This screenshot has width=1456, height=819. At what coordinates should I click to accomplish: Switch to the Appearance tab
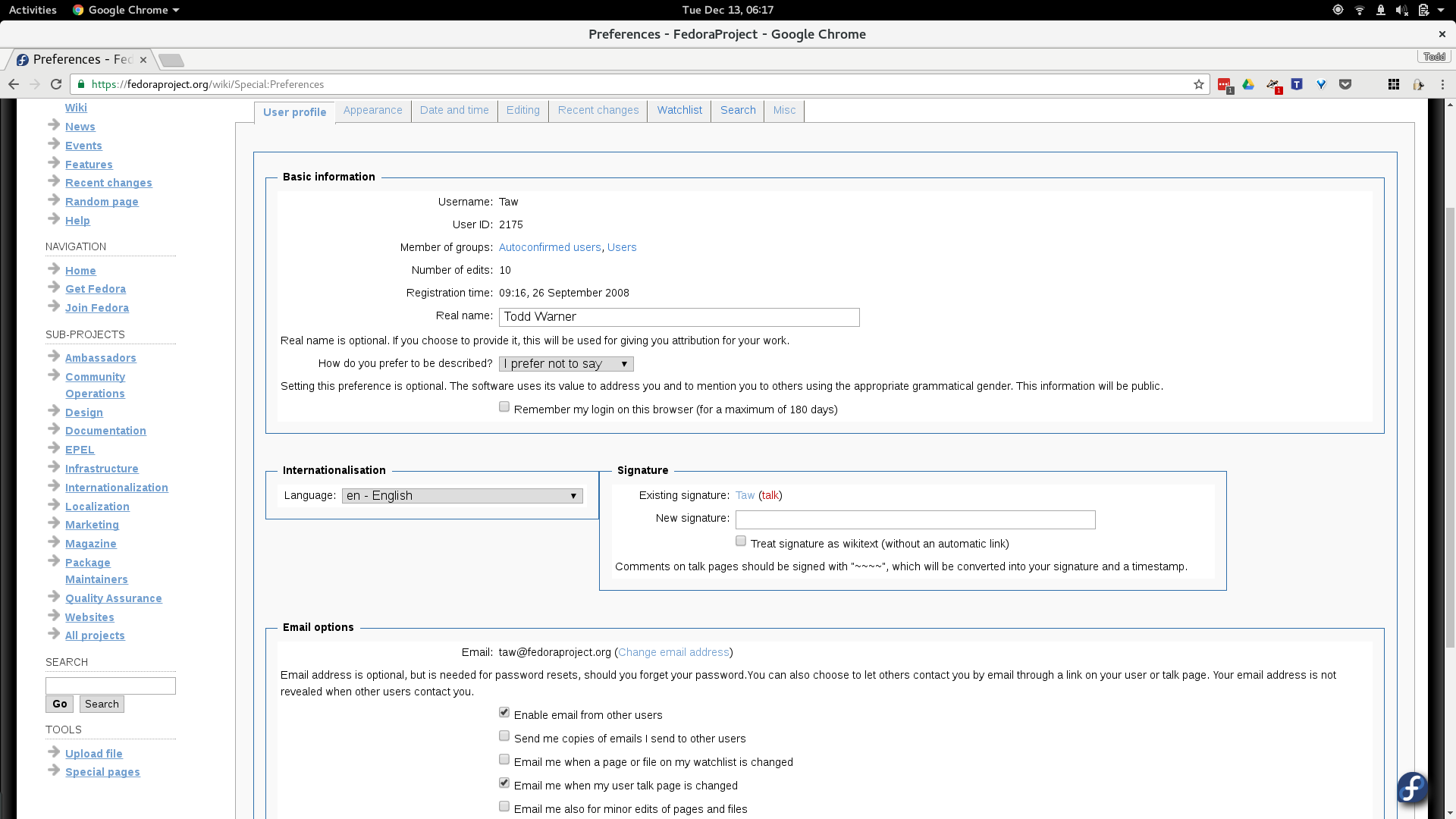click(x=373, y=111)
